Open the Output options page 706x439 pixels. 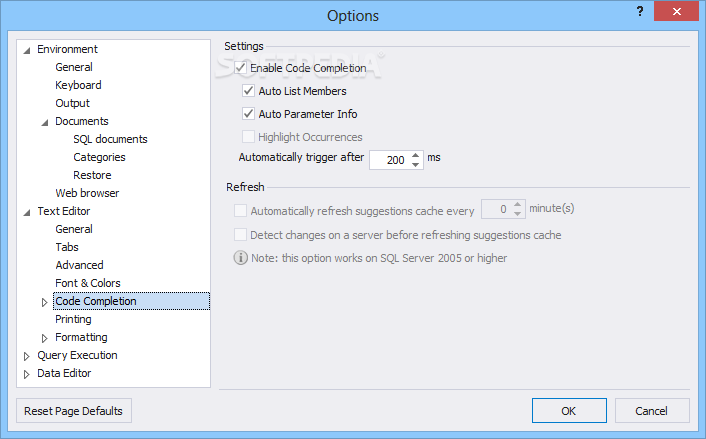point(72,103)
